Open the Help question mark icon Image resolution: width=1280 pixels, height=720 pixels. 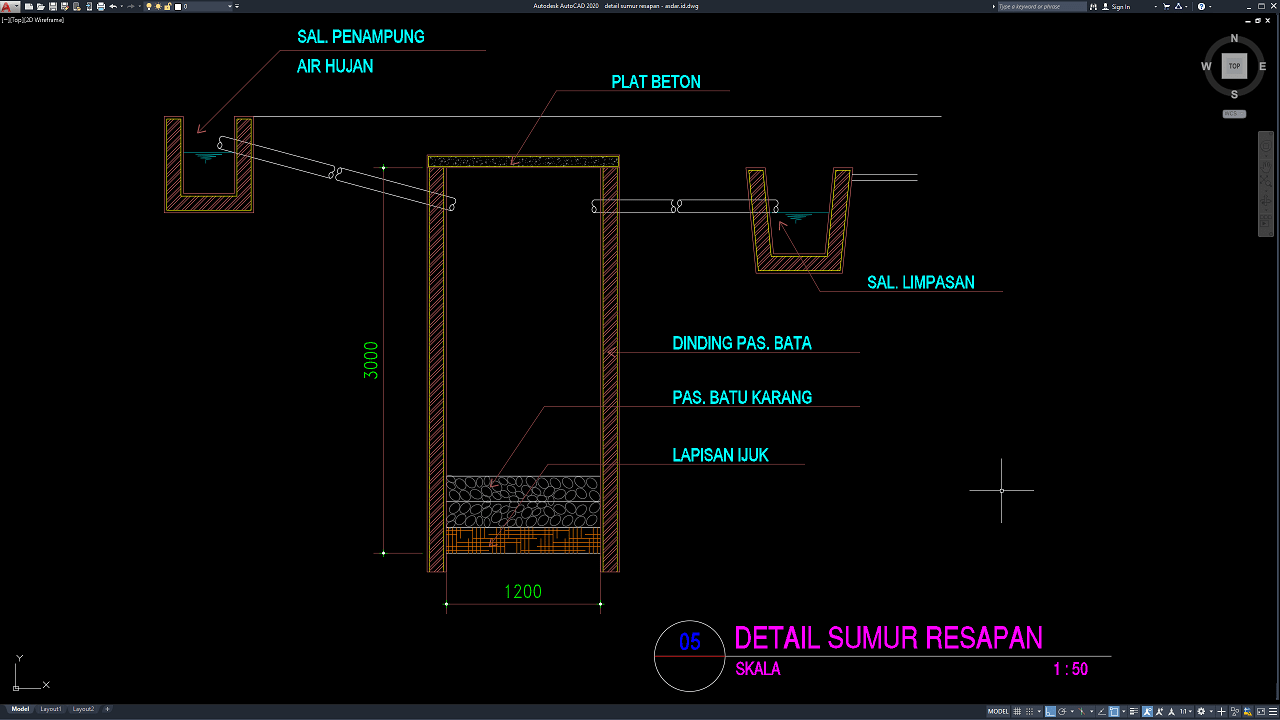(1201, 6)
